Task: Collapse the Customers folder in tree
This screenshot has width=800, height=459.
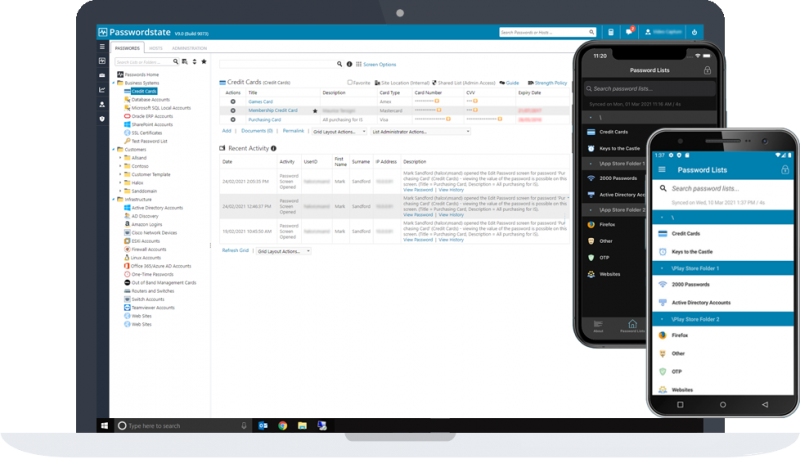Action: pos(114,150)
